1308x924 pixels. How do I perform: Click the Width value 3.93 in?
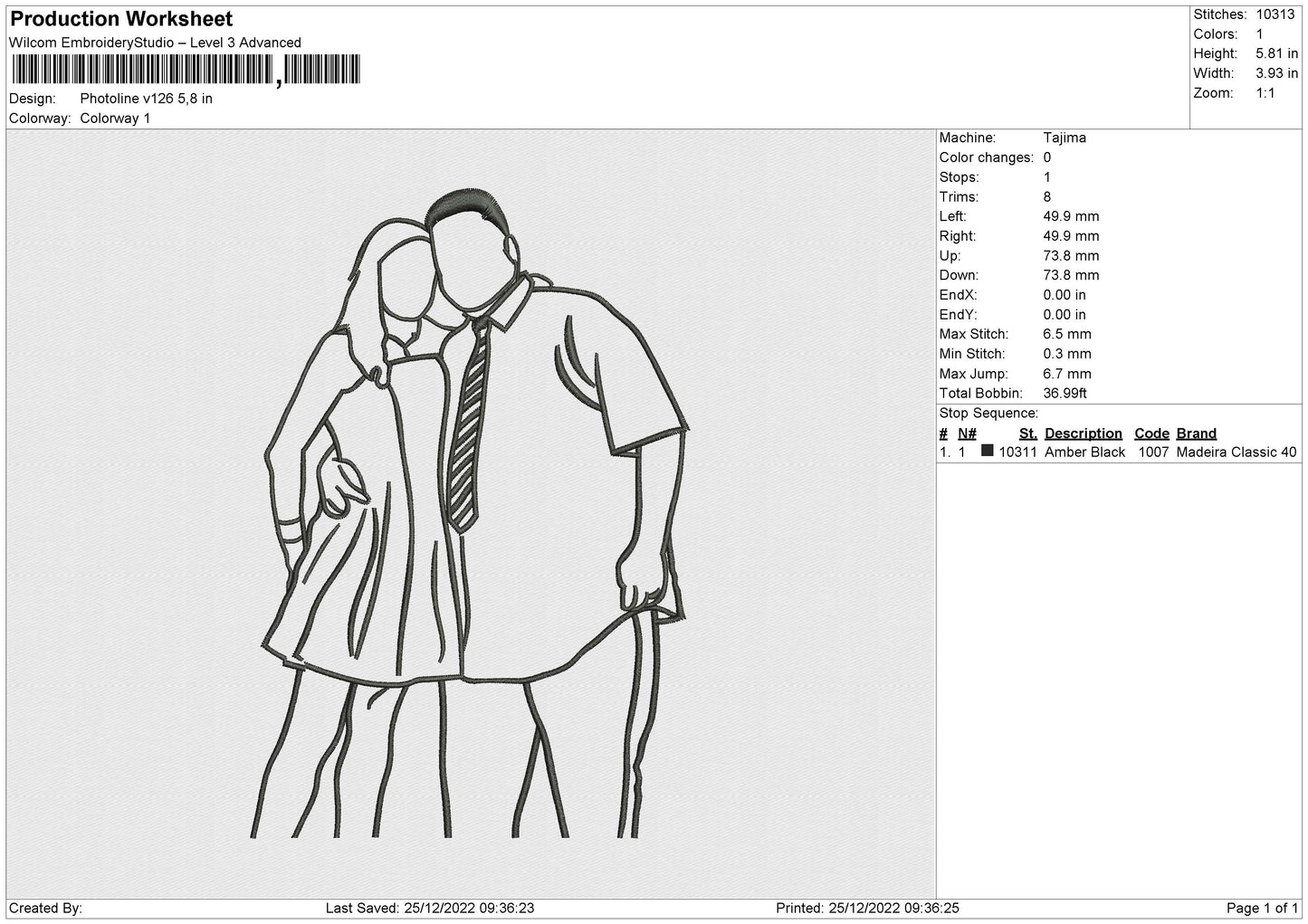tap(1276, 73)
